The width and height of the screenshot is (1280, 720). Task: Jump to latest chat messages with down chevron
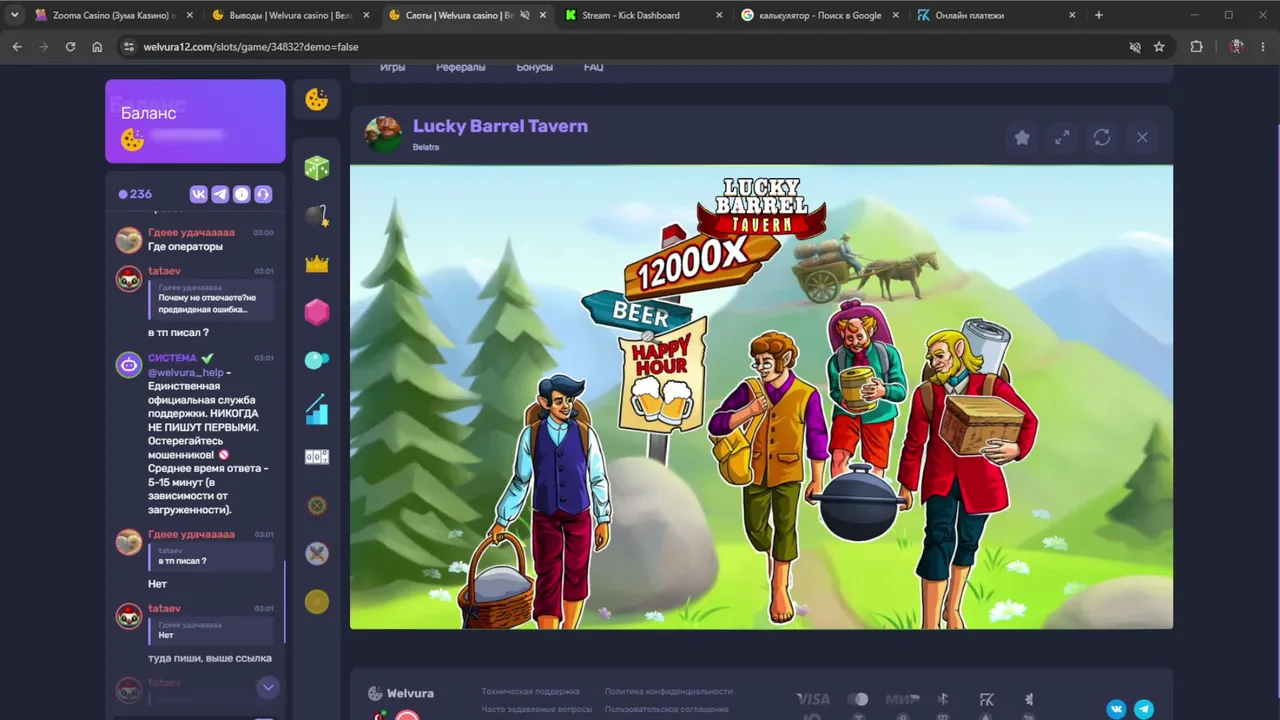[x=268, y=687]
